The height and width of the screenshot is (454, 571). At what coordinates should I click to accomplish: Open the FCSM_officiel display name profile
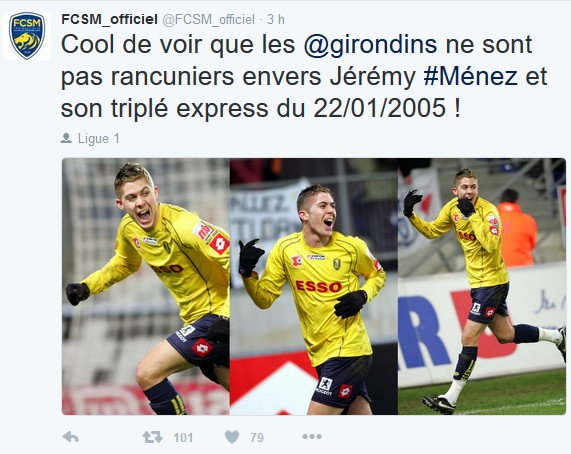109,19
